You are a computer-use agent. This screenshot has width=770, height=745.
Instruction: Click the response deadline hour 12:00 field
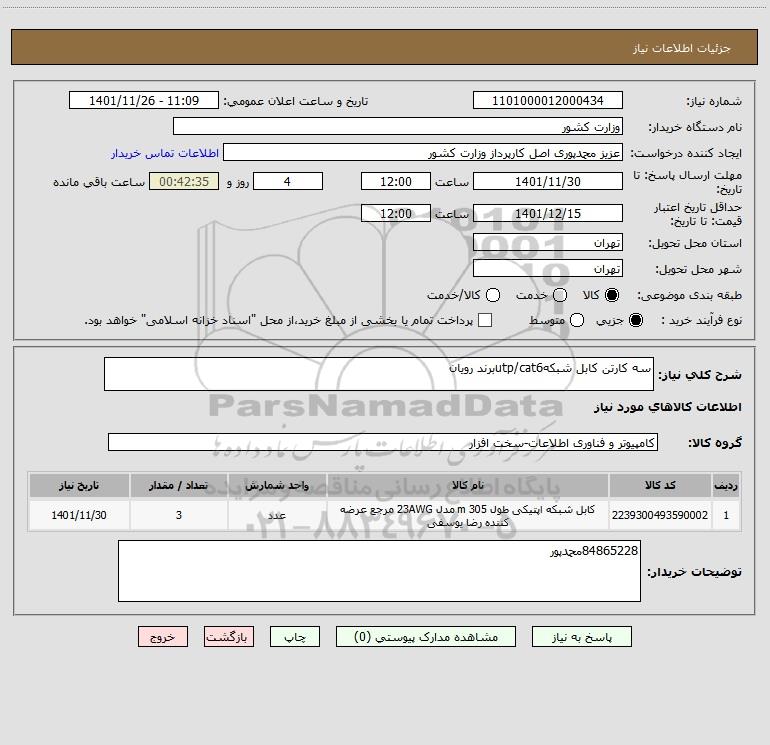tap(396, 181)
